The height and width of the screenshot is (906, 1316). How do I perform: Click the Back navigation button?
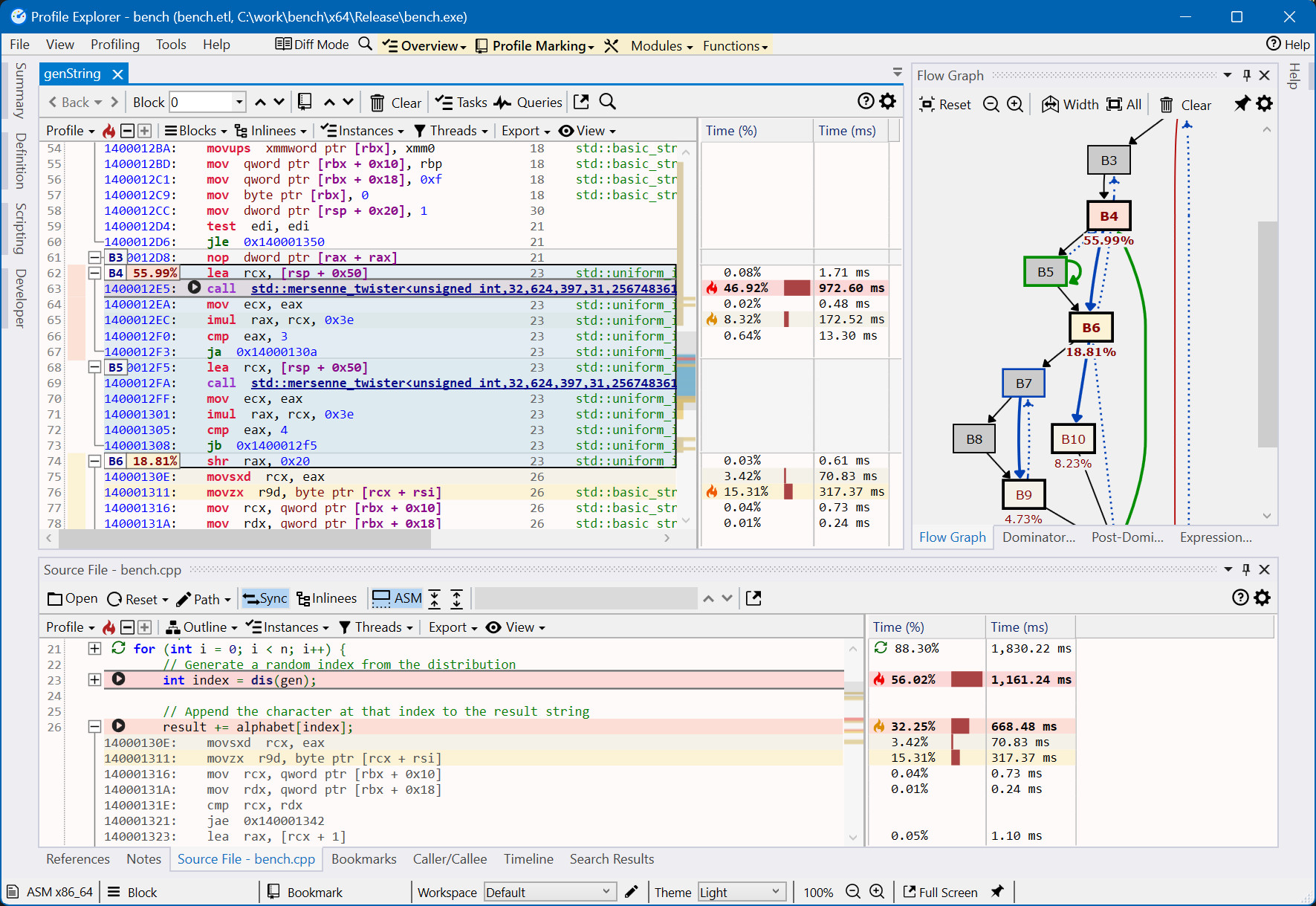[x=75, y=103]
